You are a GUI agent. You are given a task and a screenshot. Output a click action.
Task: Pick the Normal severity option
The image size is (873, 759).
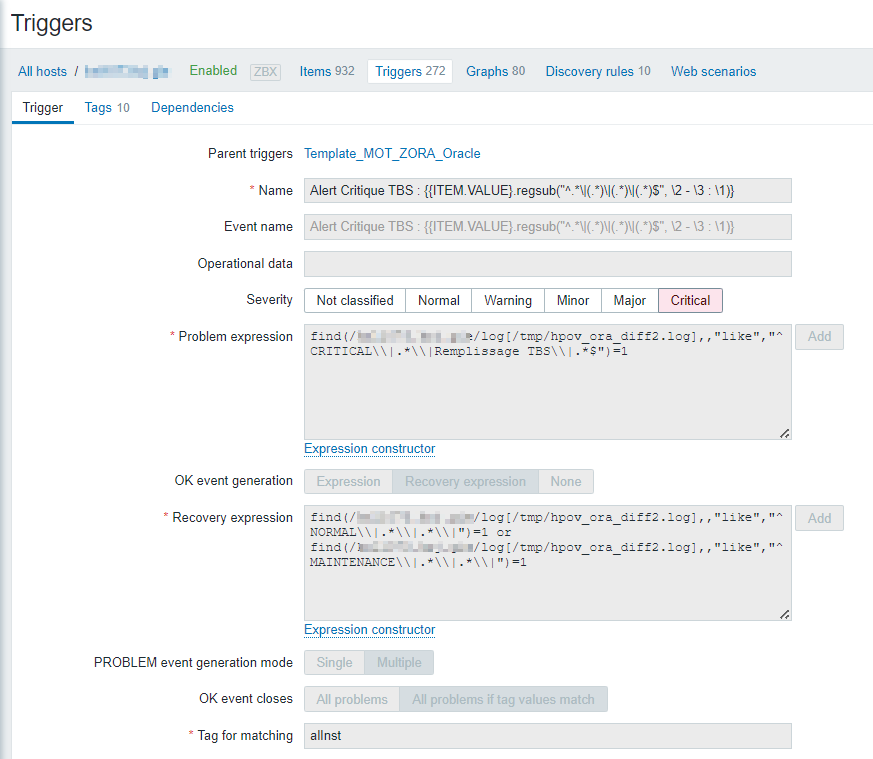(x=439, y=300)
